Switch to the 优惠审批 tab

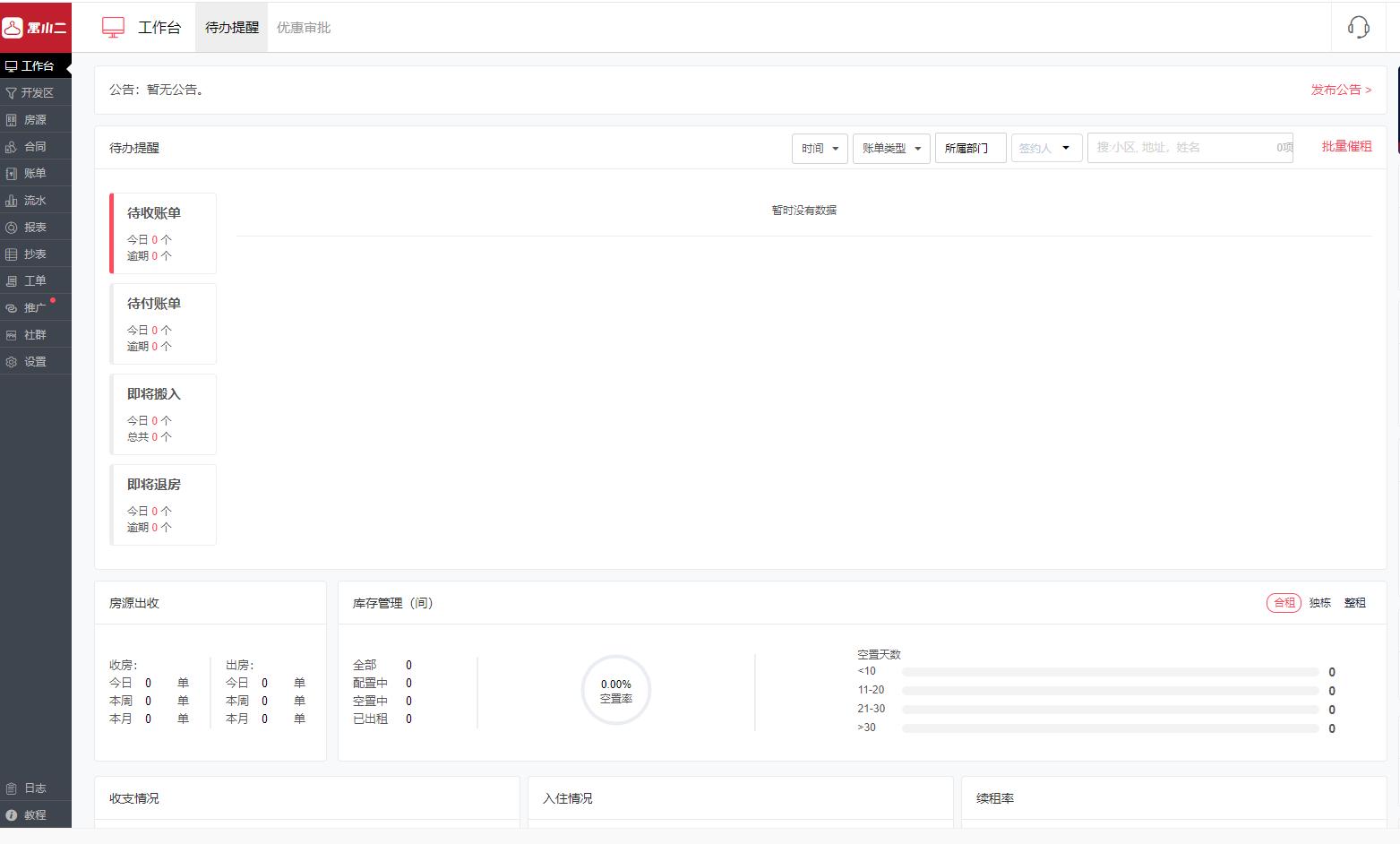coord(304,27)
